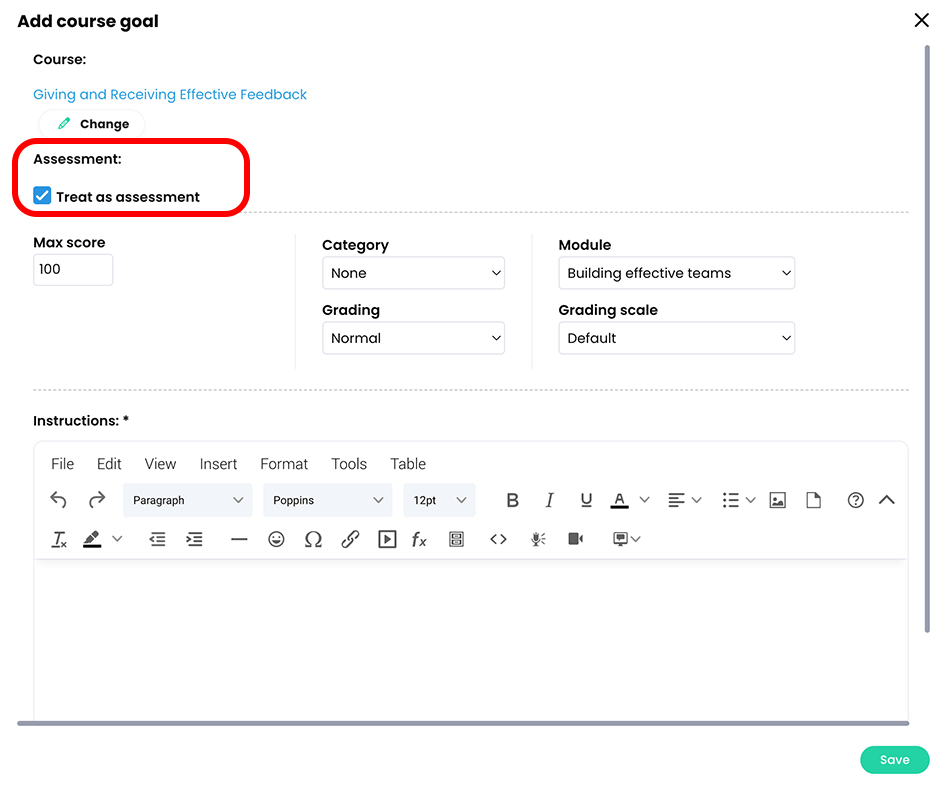Open the View menu in the editor
947x790 pixels.
click(x=160, y=464)
